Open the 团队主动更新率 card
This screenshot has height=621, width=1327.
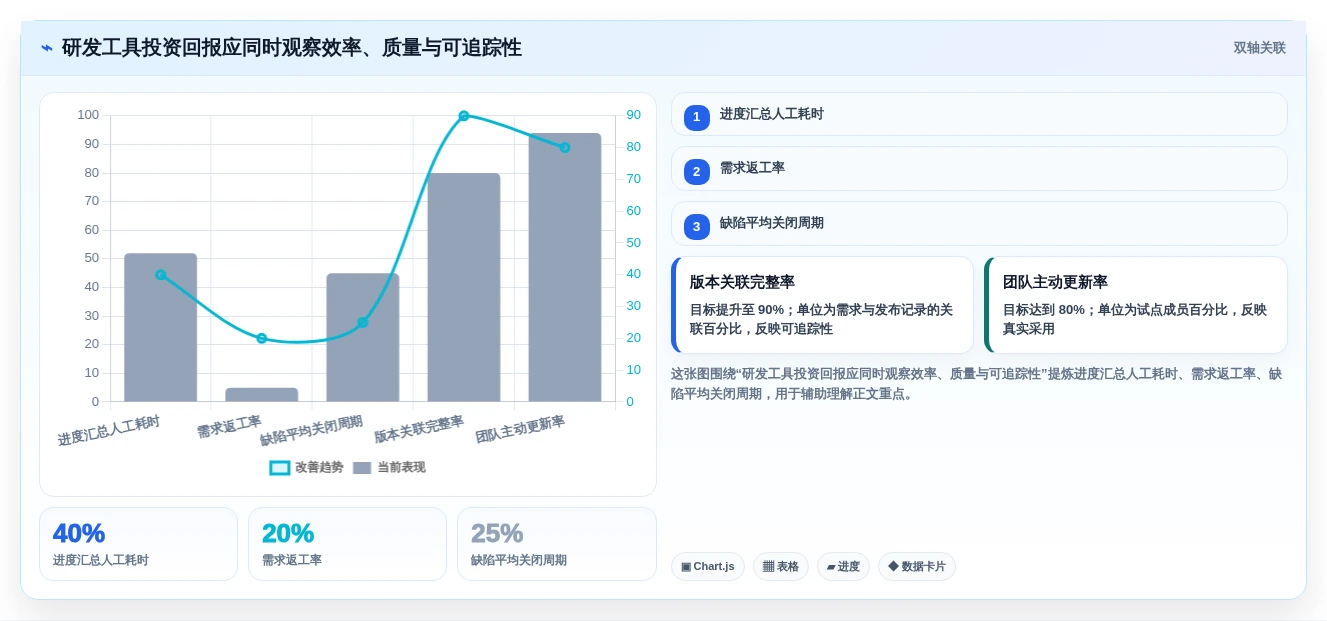pyautogui.click(x=1136, y=305)
